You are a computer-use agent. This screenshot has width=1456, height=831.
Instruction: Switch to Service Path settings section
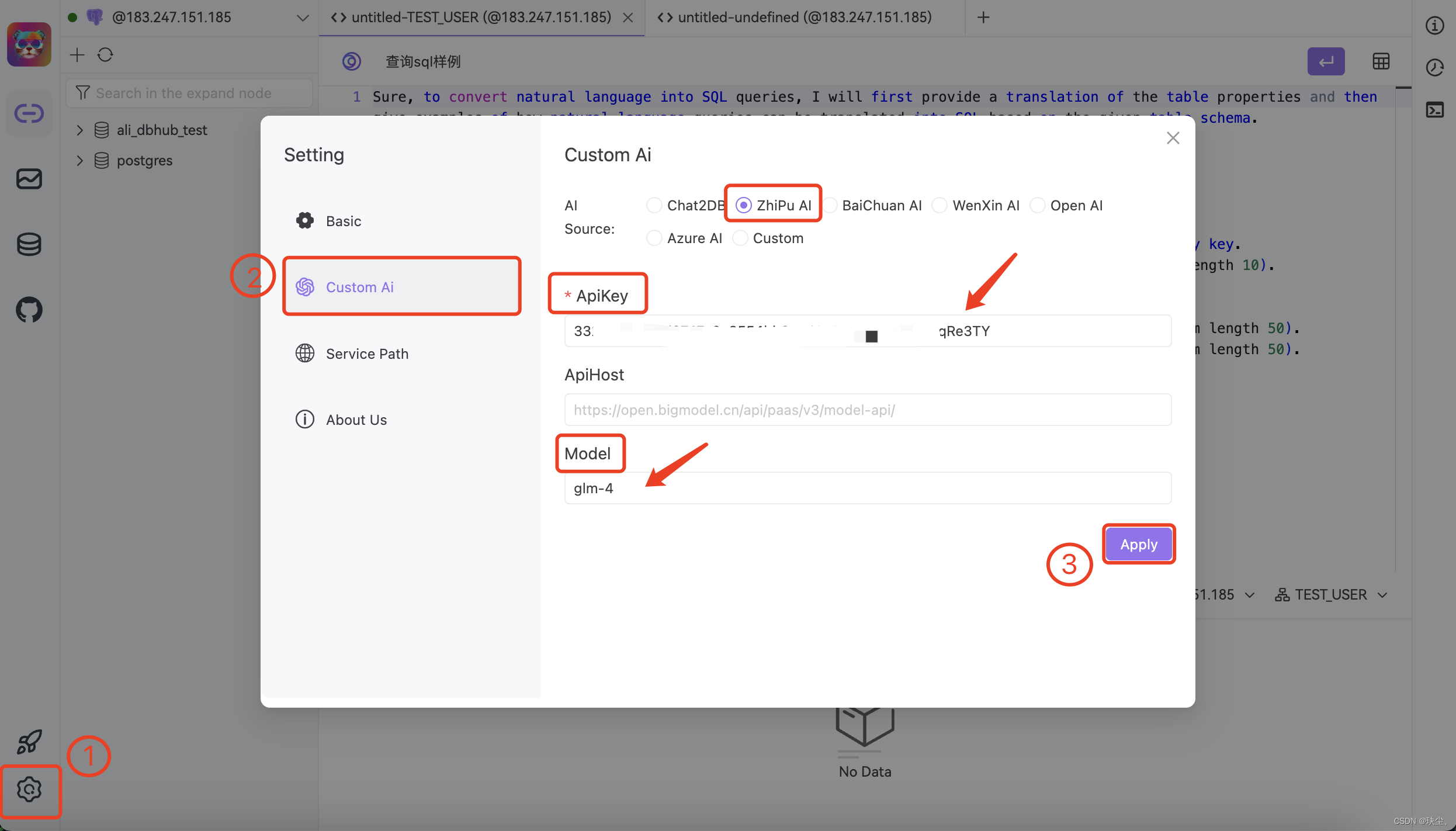pos(367,354)
